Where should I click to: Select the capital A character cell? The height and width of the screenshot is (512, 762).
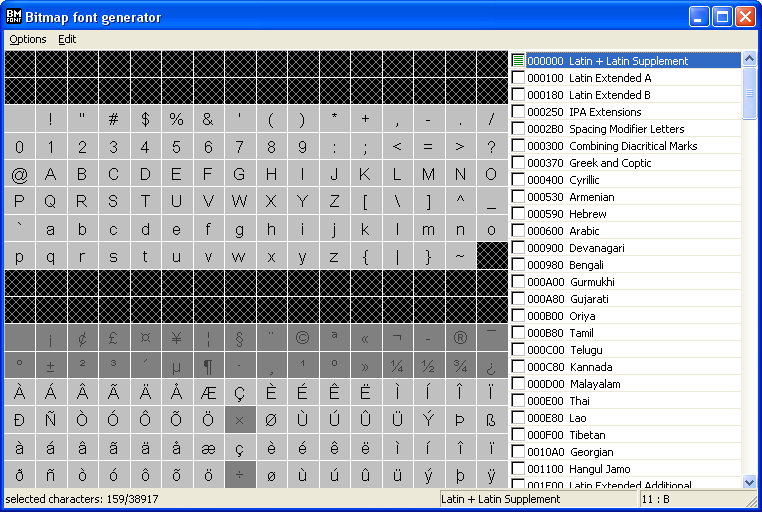51,174
